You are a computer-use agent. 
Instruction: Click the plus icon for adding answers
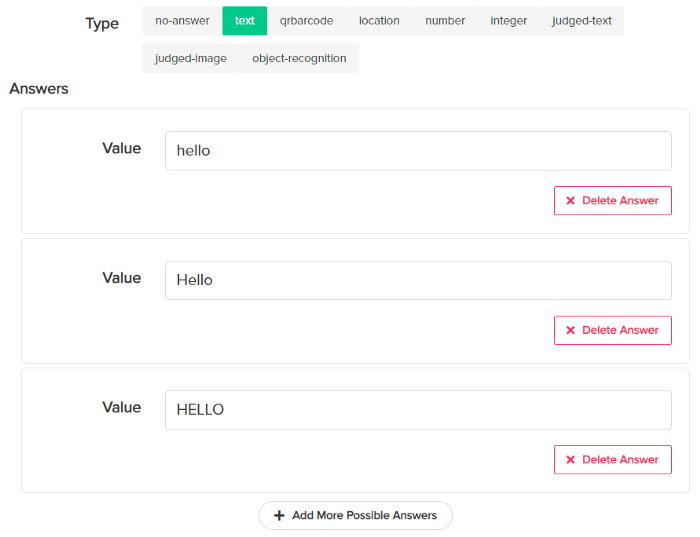point(279,516)
